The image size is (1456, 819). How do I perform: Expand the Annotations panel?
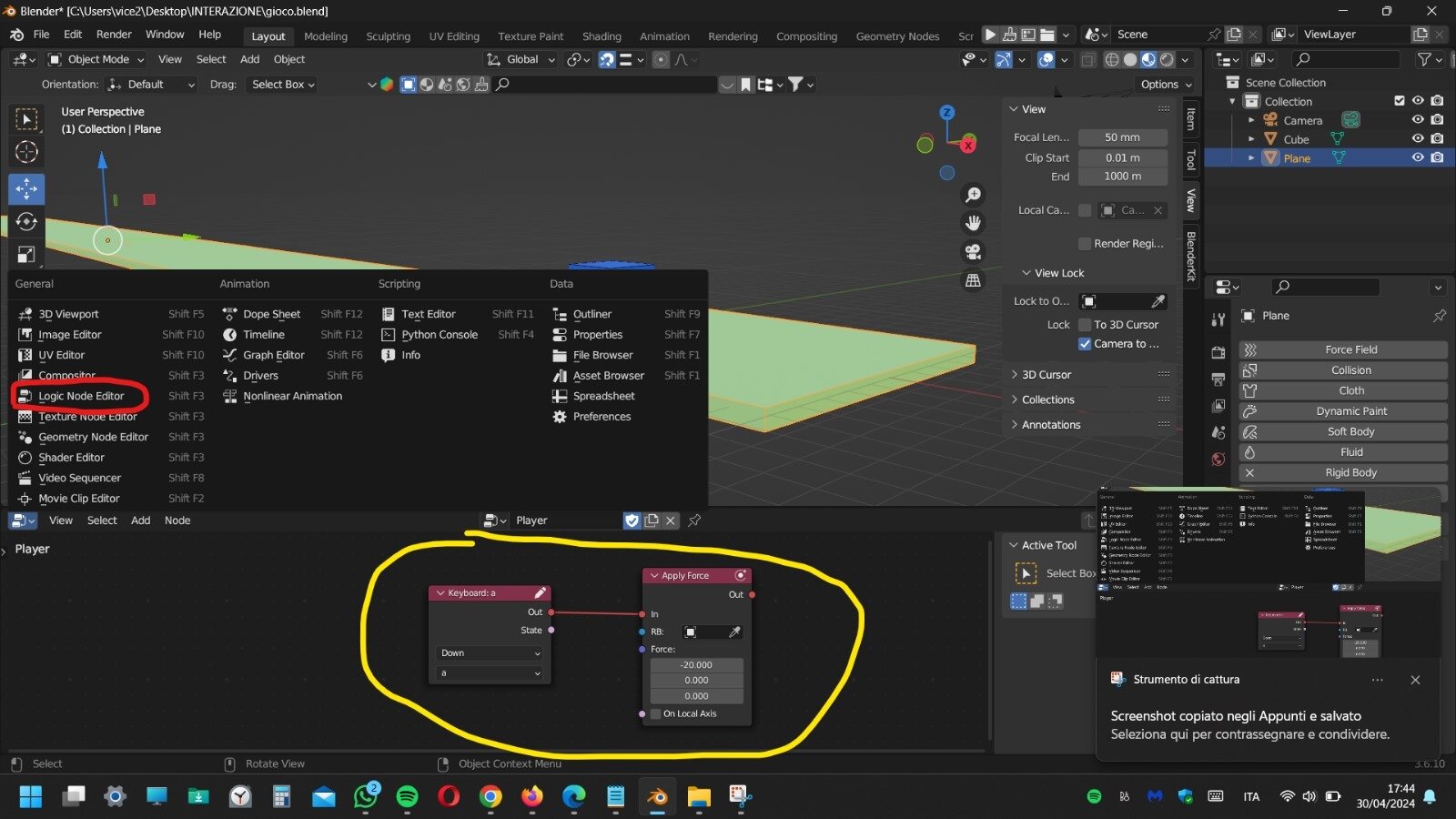pyautogui.click(x=1050, y=425)
